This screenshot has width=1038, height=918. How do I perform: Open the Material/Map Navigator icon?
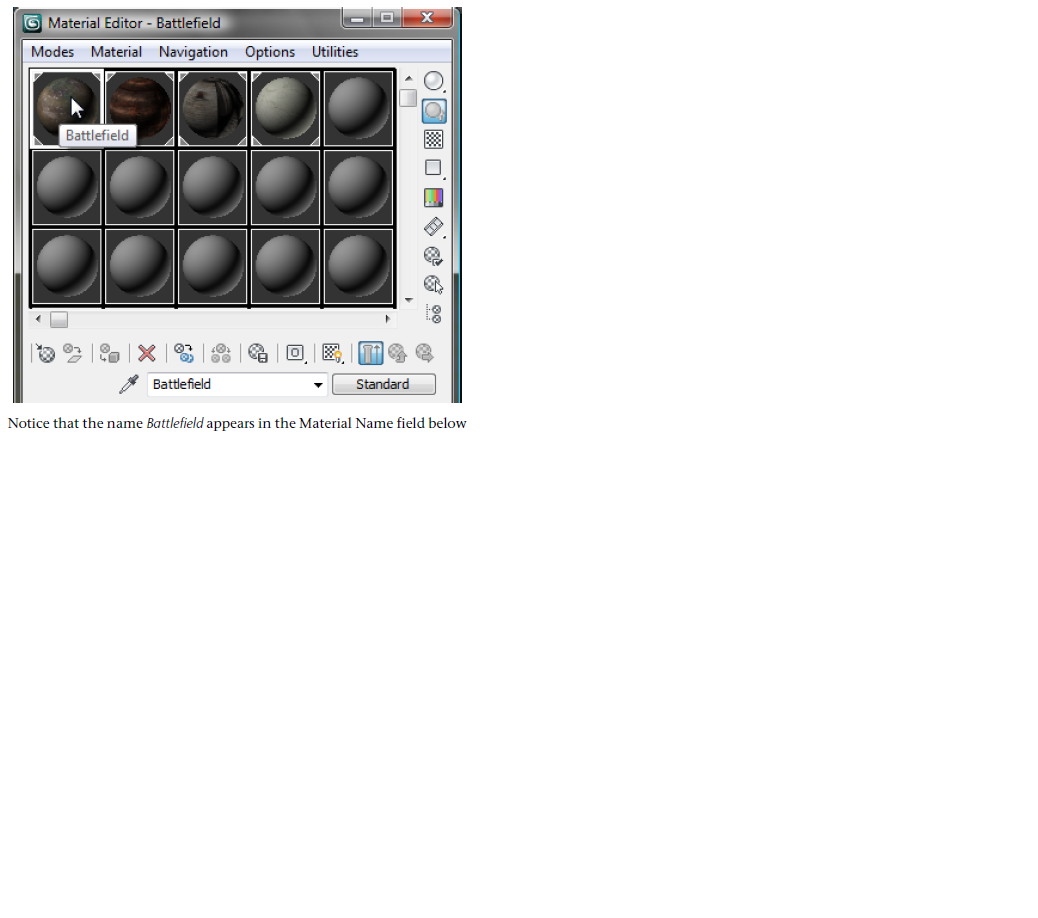(x=434, y=314)
